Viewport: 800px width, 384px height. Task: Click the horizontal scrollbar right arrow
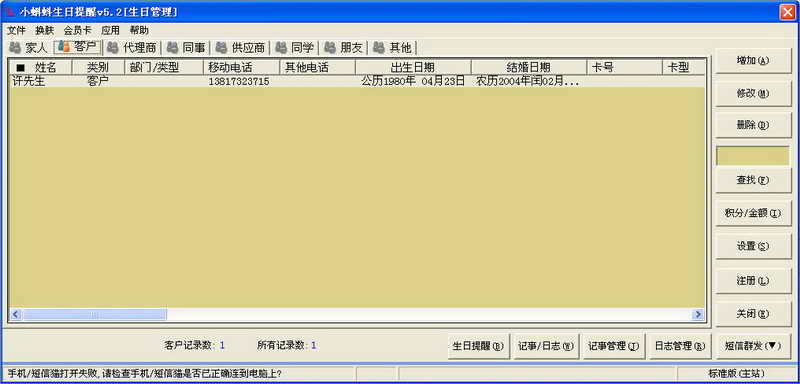coord(697,314)
